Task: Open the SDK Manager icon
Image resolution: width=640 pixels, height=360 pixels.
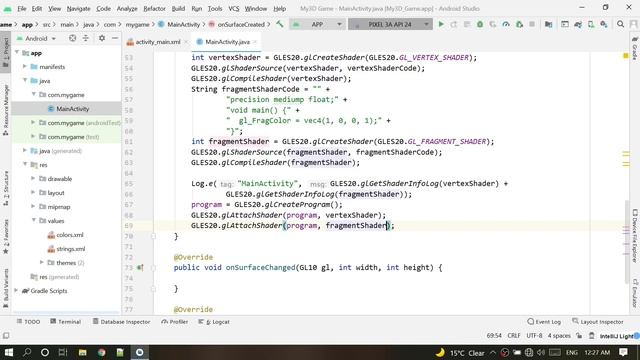Action: click(604, 24)
